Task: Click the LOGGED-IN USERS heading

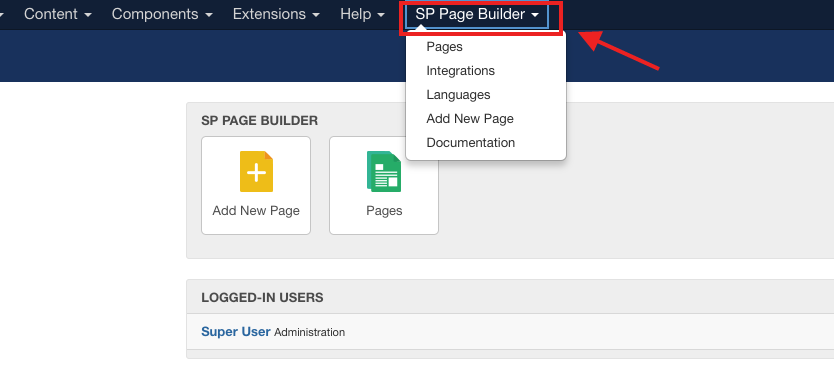Action: [x=262, y=297]
